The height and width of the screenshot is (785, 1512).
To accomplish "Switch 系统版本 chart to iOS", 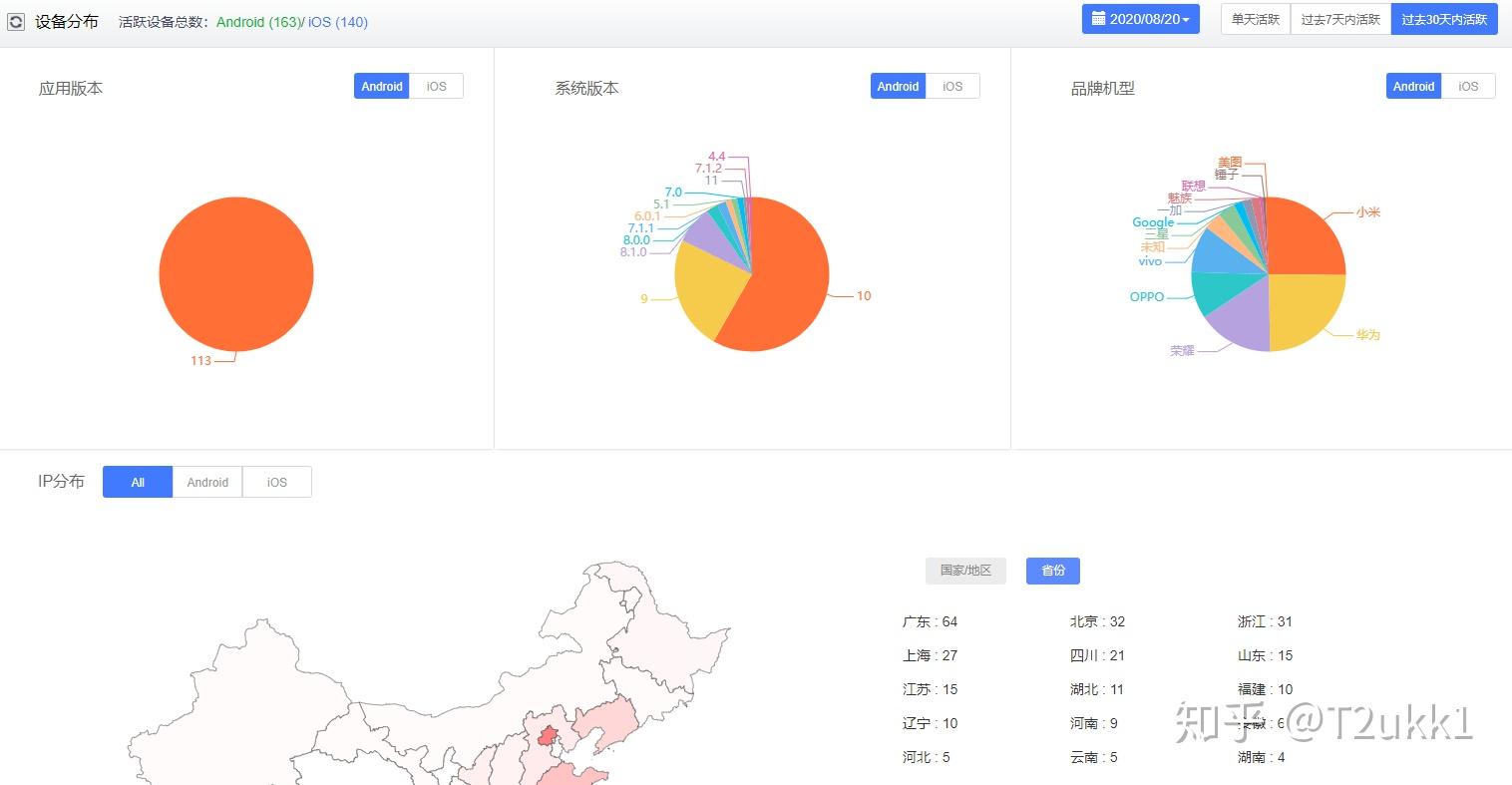I will [x=952, y=86].
